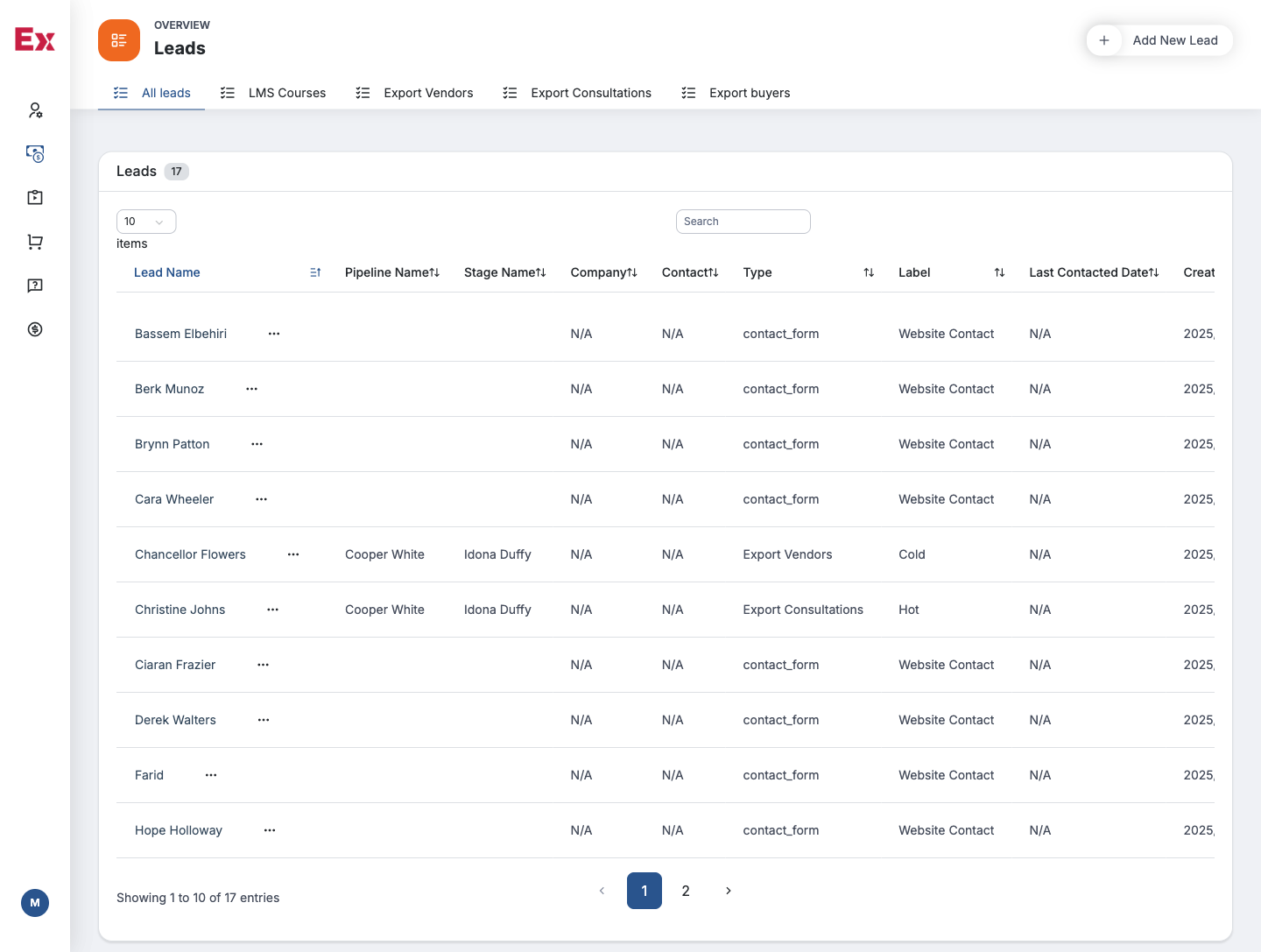Screen dimensions: 1261x952
Task: Open the M user avatar
Action: pyautogui.click(x=35, y=903)
